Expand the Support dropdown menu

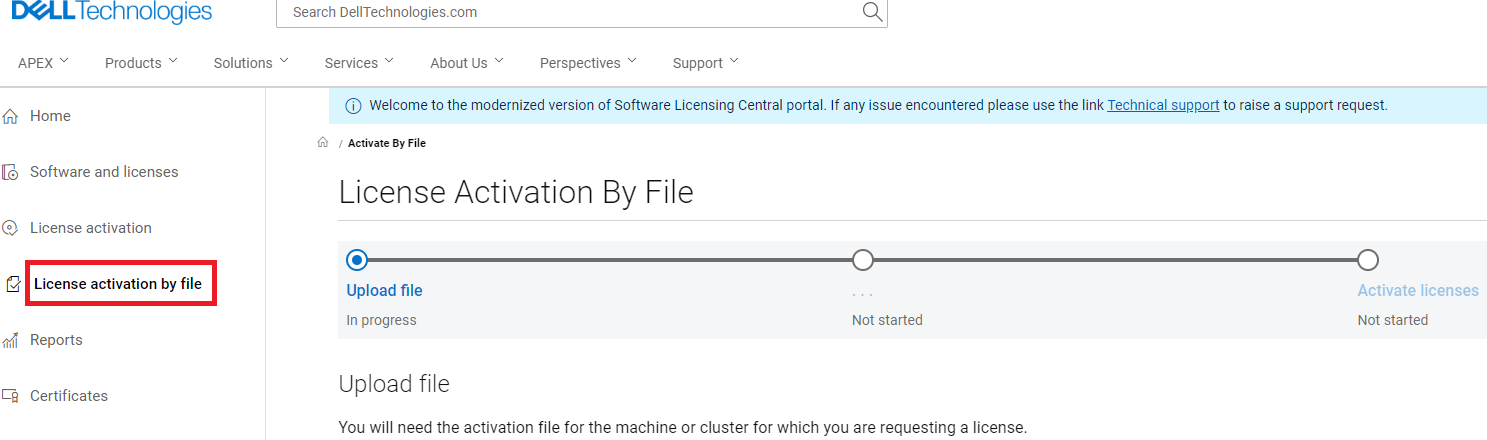tap(705, 63)
